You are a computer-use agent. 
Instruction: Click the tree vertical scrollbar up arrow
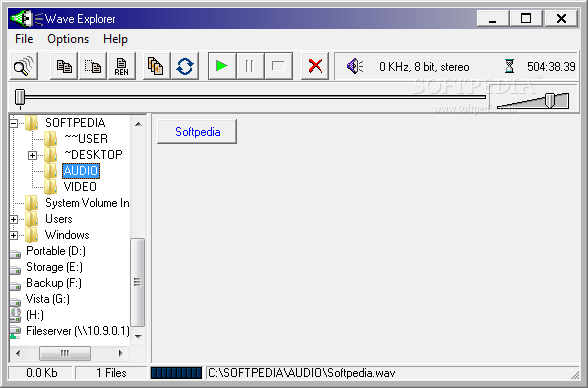[x=138, y=124]
